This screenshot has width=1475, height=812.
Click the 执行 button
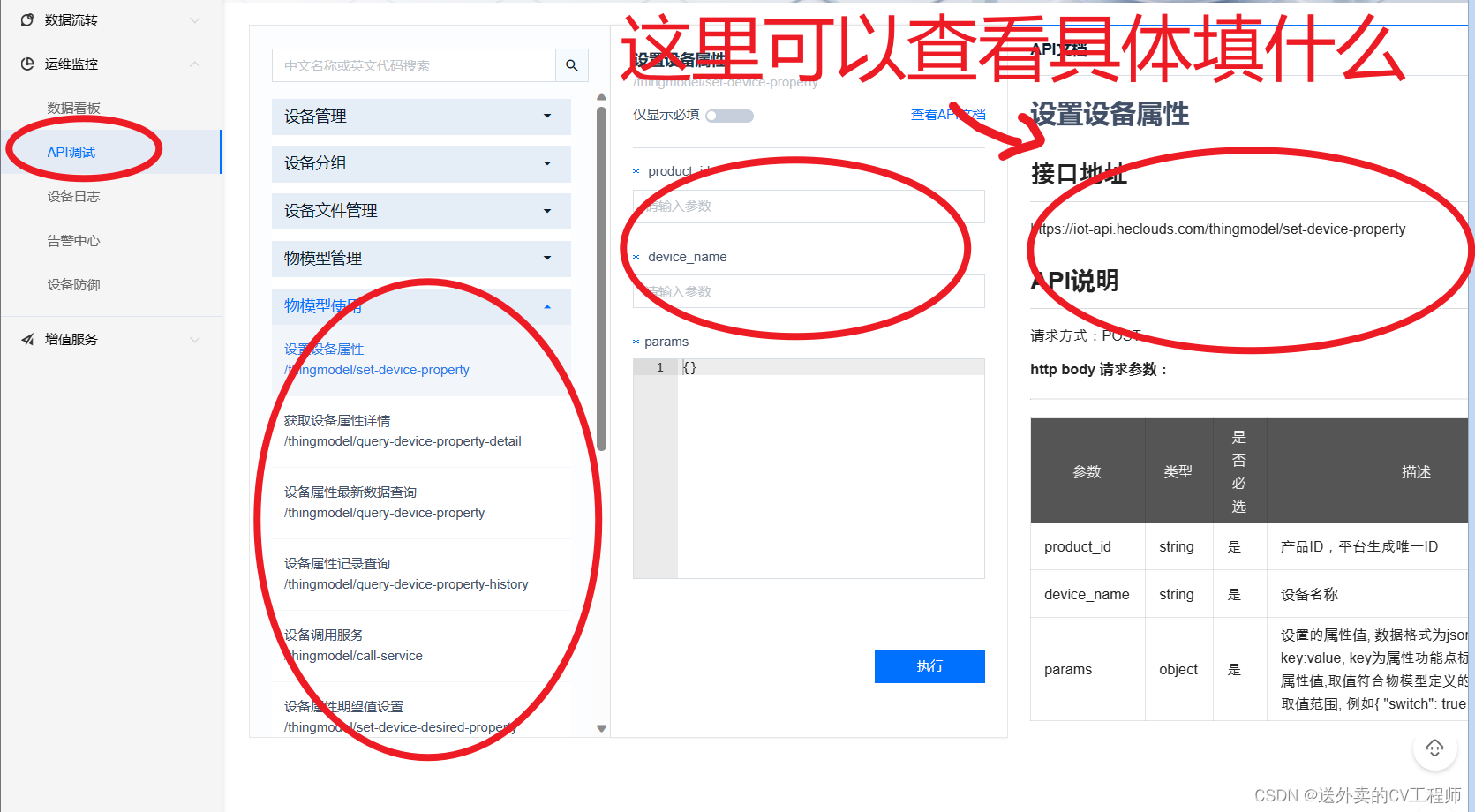click(x=929, y=666)
